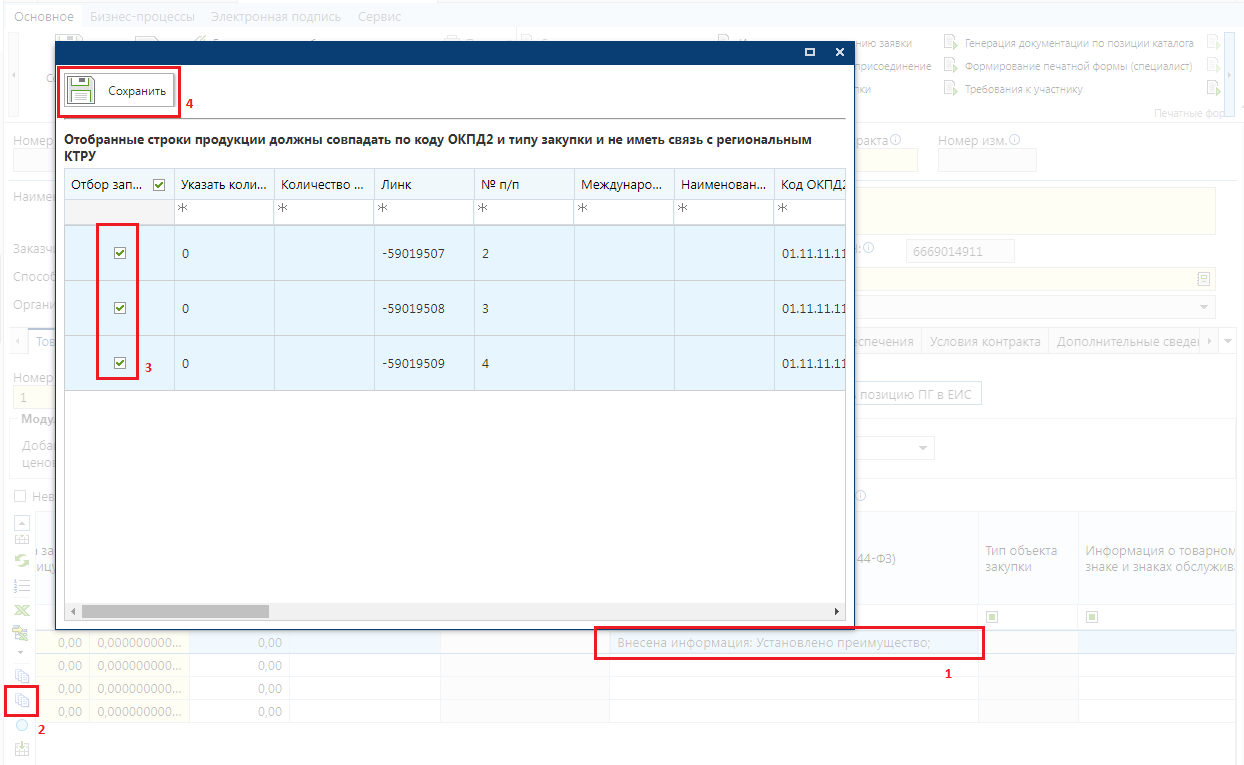This screenshot has height=765, width=1244.
Task: Open the Сервис ribbon tab
Action: [380, 17]
